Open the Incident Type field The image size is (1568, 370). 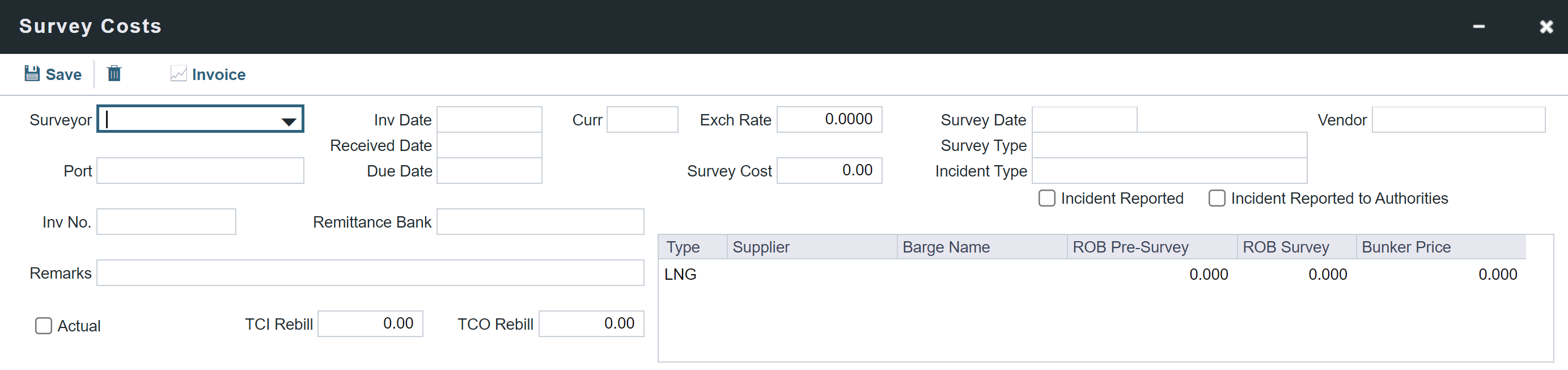pos(1169,171)
